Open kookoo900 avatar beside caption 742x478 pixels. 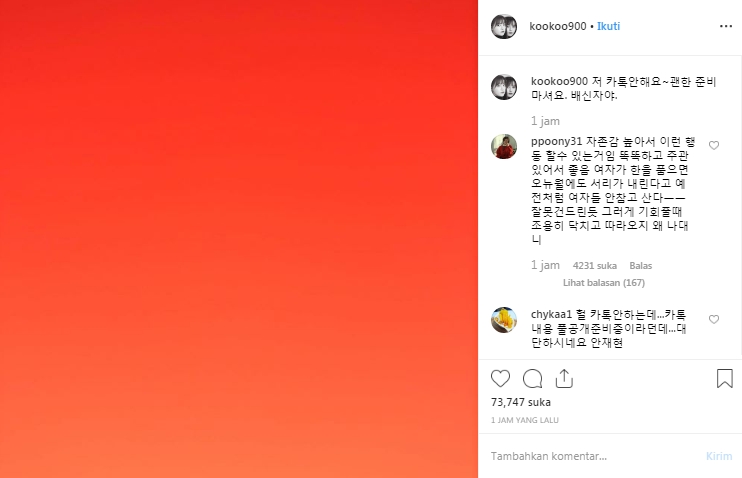click(504, 87)
